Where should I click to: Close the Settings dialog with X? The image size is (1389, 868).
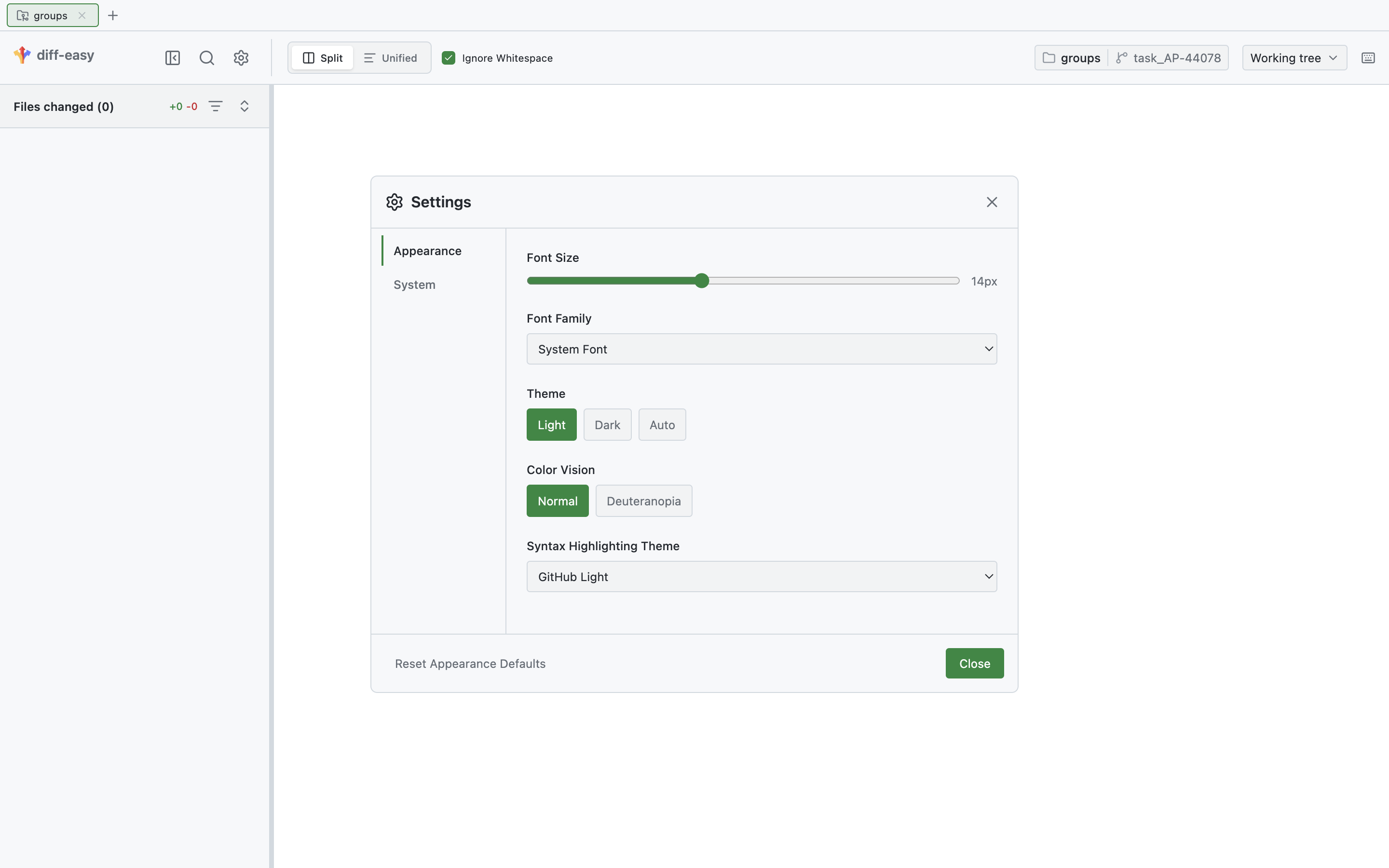(992, 202)
